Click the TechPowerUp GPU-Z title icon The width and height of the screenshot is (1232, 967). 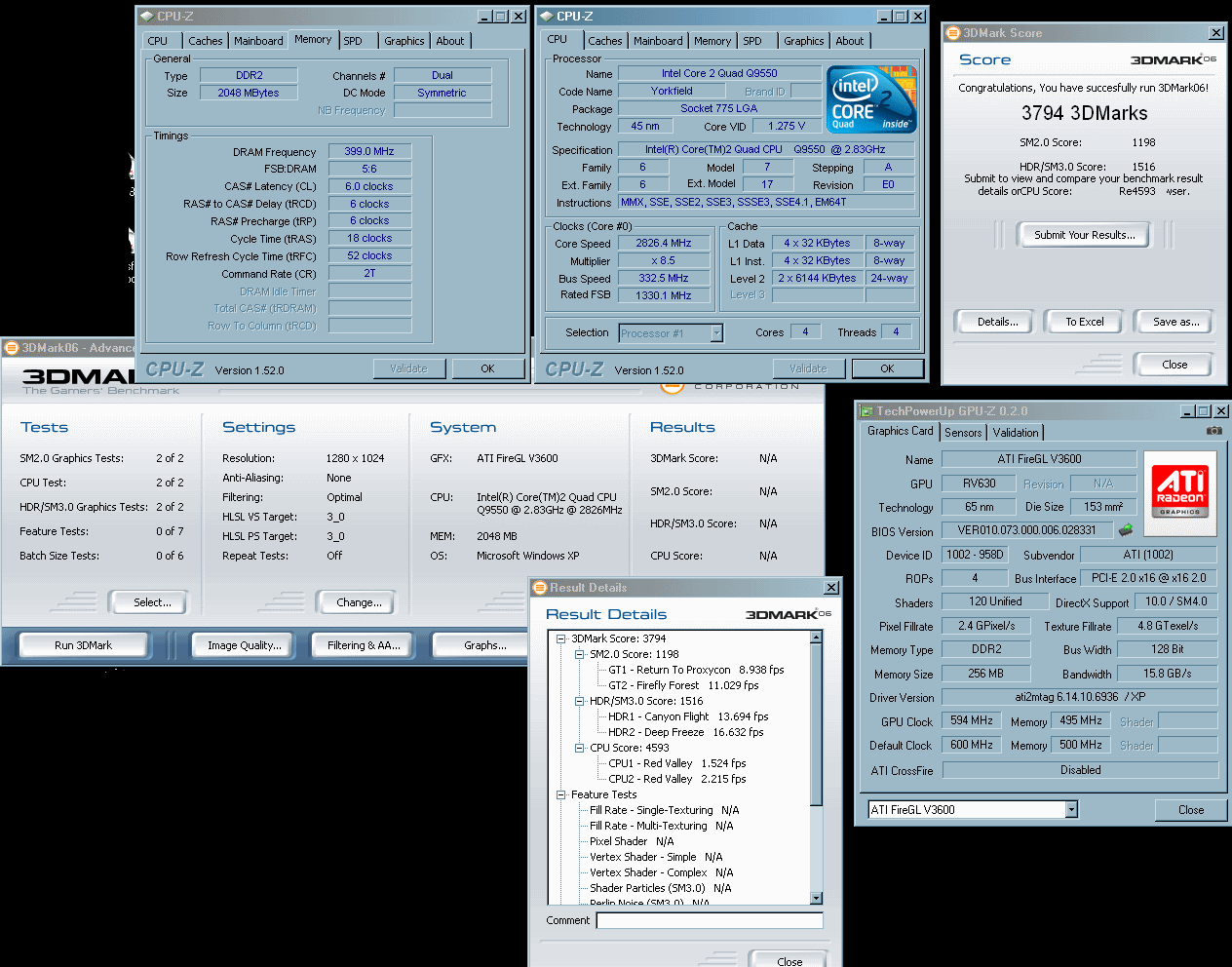866,411
